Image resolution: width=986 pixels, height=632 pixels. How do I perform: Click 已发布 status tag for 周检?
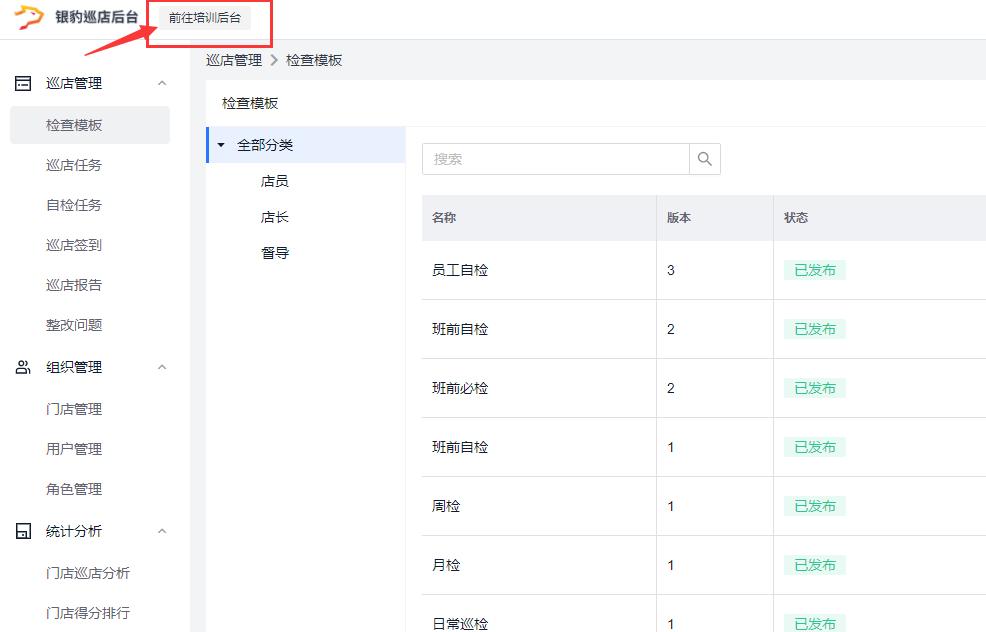(x=814, y=506)
